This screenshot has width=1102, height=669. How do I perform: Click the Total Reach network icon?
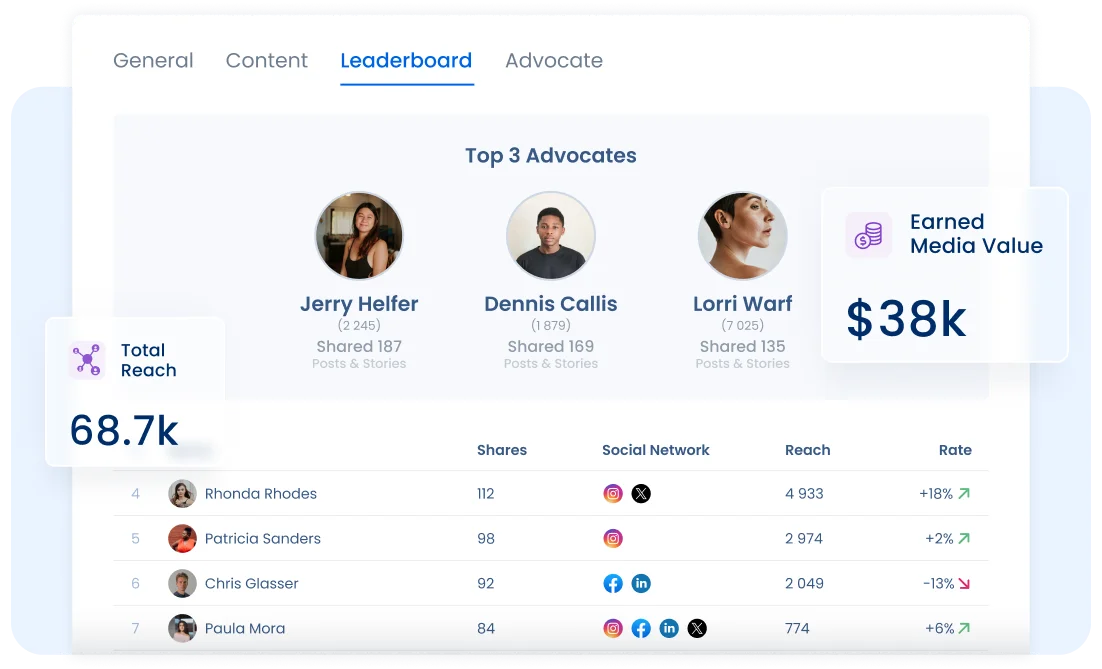(x=87, y=360)
